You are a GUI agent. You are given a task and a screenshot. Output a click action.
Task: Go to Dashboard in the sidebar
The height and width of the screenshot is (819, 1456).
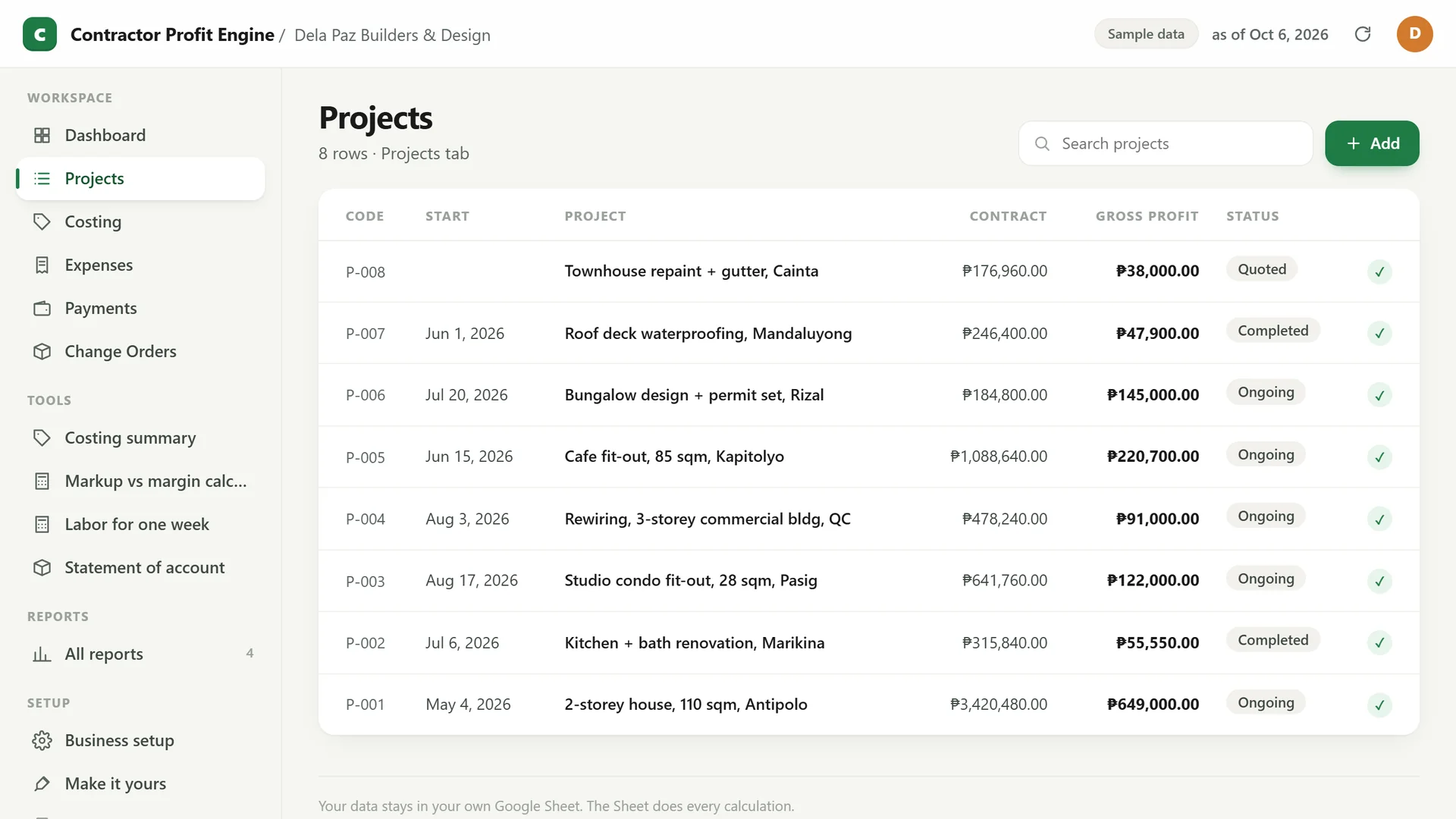click(140, 135)
